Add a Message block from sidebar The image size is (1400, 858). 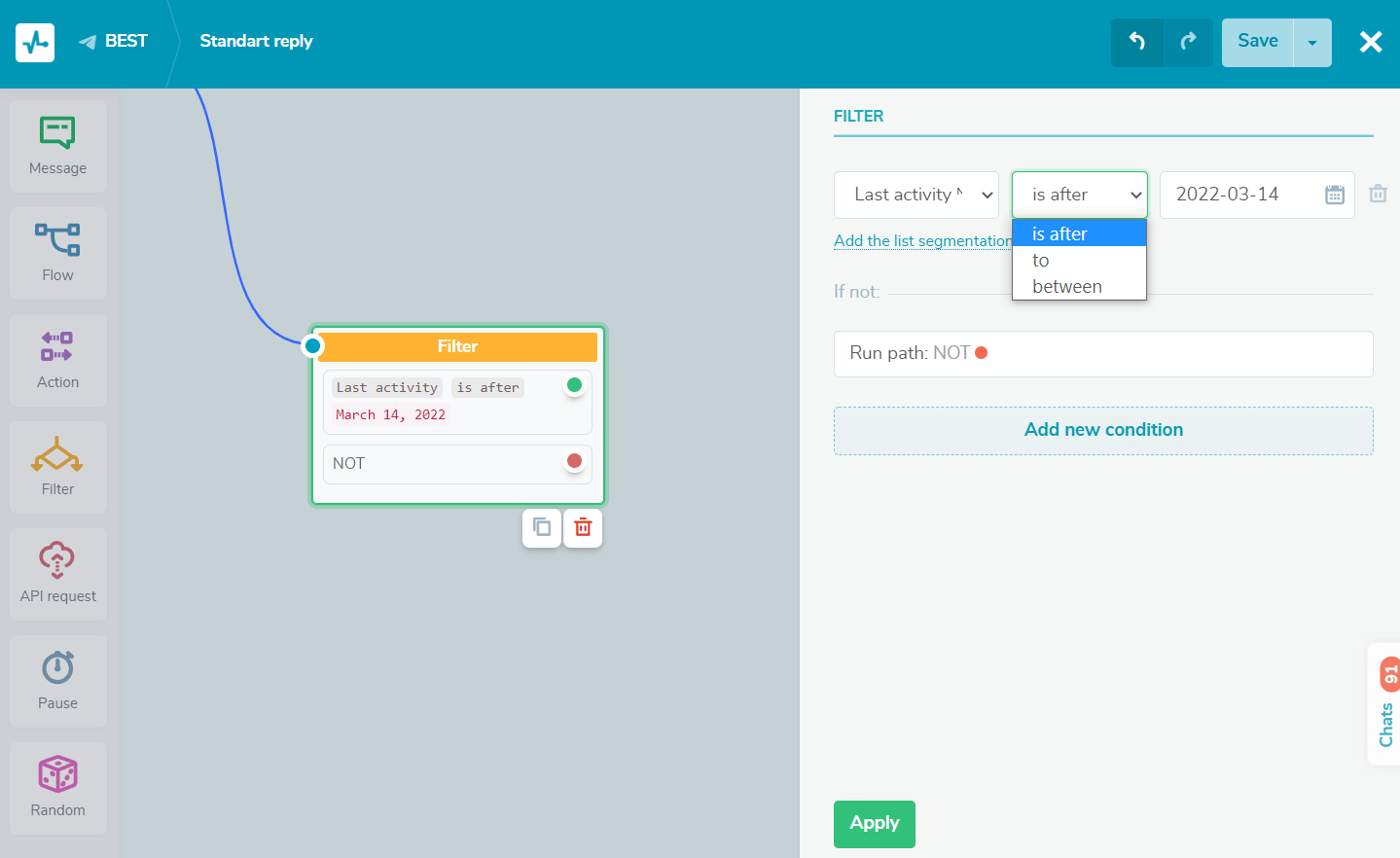click(x=57, y=146)
